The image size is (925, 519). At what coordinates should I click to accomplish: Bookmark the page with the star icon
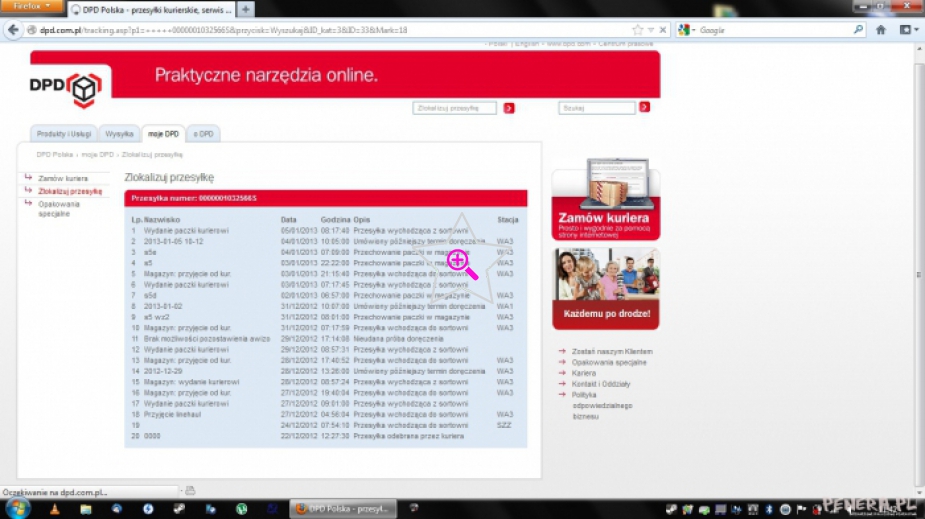(637, 30)
